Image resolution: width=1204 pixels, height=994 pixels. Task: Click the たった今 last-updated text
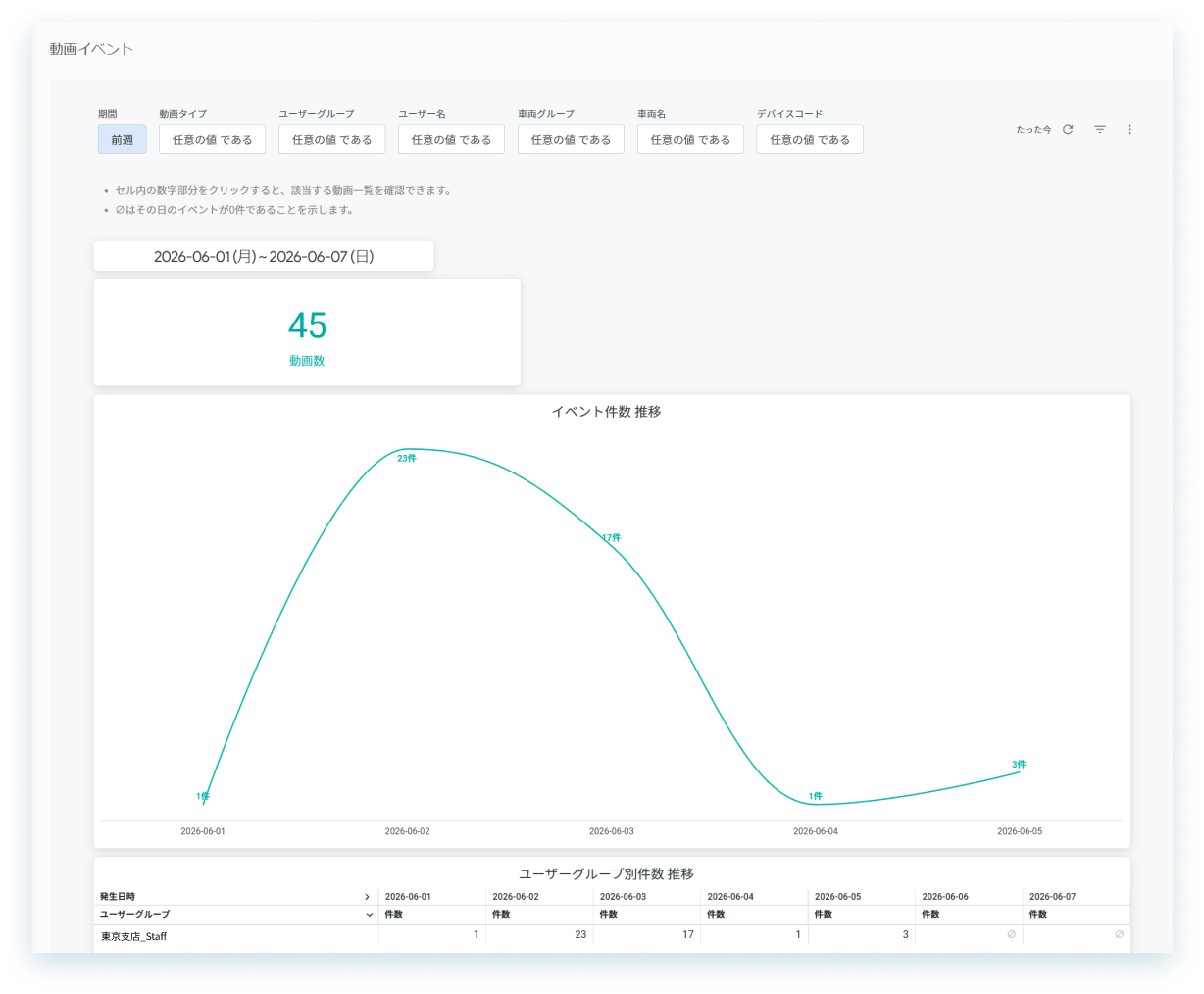click(1033, 130)
